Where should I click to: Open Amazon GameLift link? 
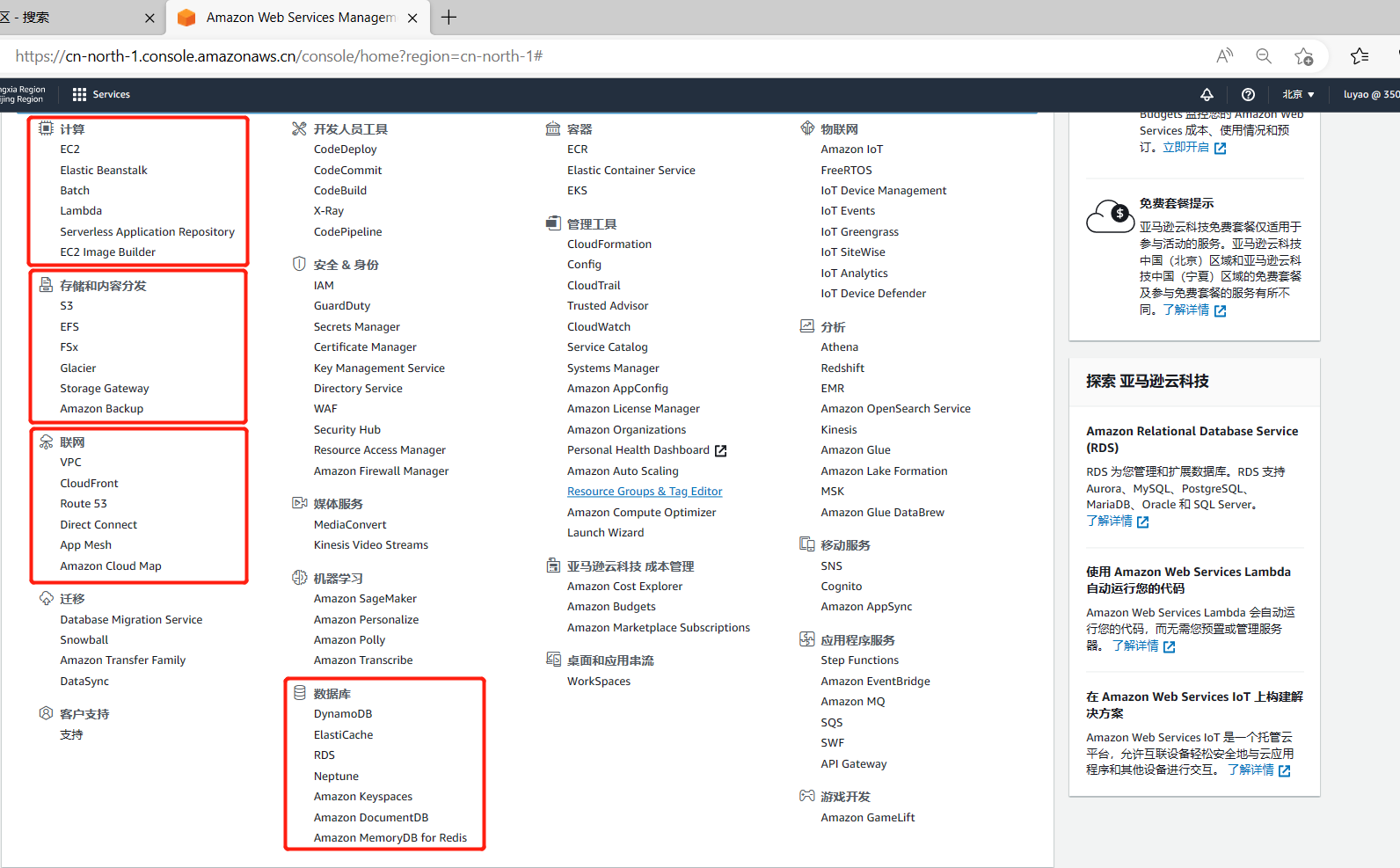tap(868, 818)
